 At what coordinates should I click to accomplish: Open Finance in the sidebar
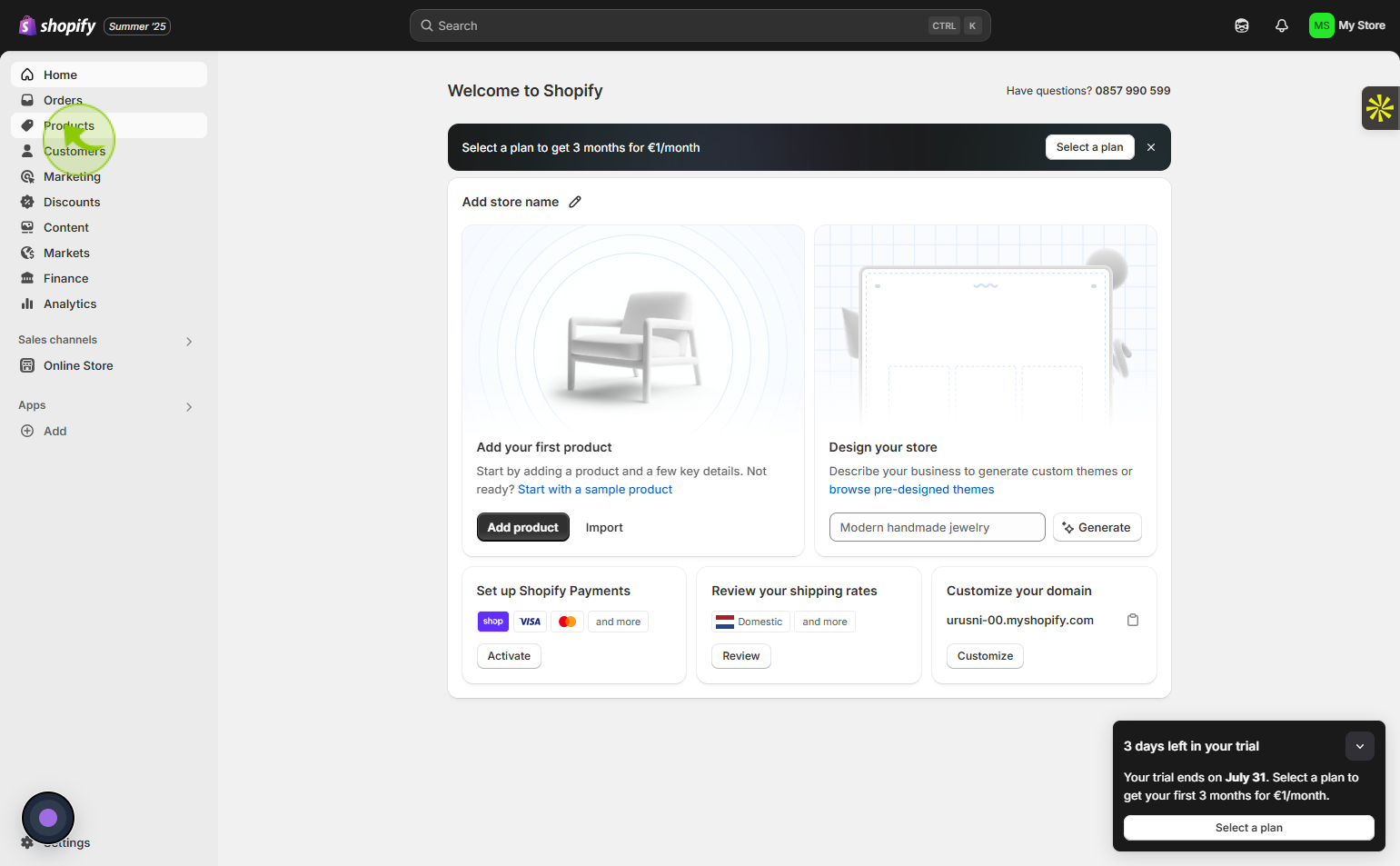point(109,278)
